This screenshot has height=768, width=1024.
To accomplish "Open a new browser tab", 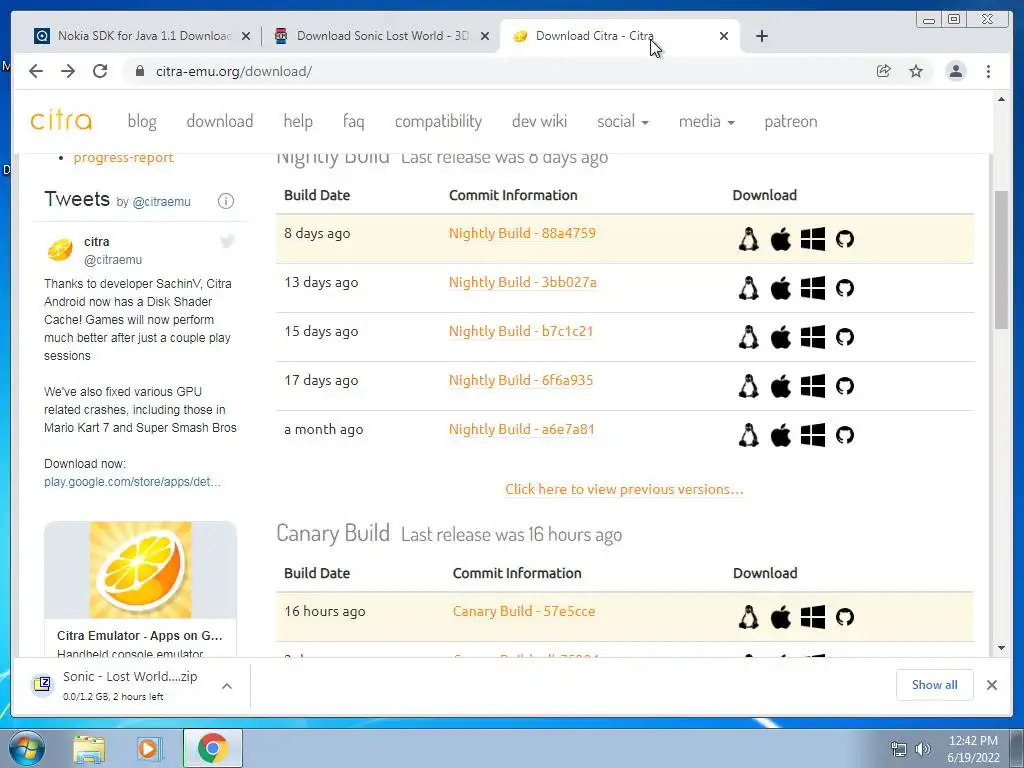I will (x=761, y=36).
